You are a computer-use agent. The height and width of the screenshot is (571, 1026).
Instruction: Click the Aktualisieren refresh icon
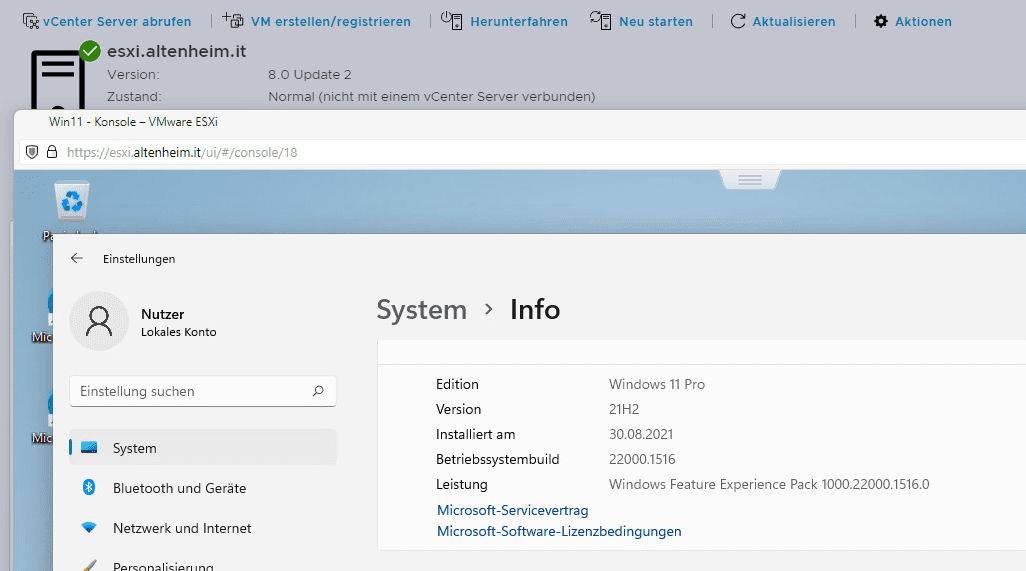[x=738, y=22]
